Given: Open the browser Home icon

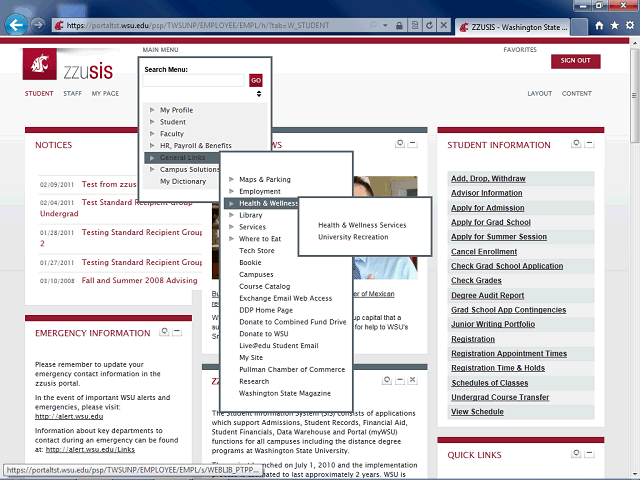Looking at the screenshot, I should point(599,26).
